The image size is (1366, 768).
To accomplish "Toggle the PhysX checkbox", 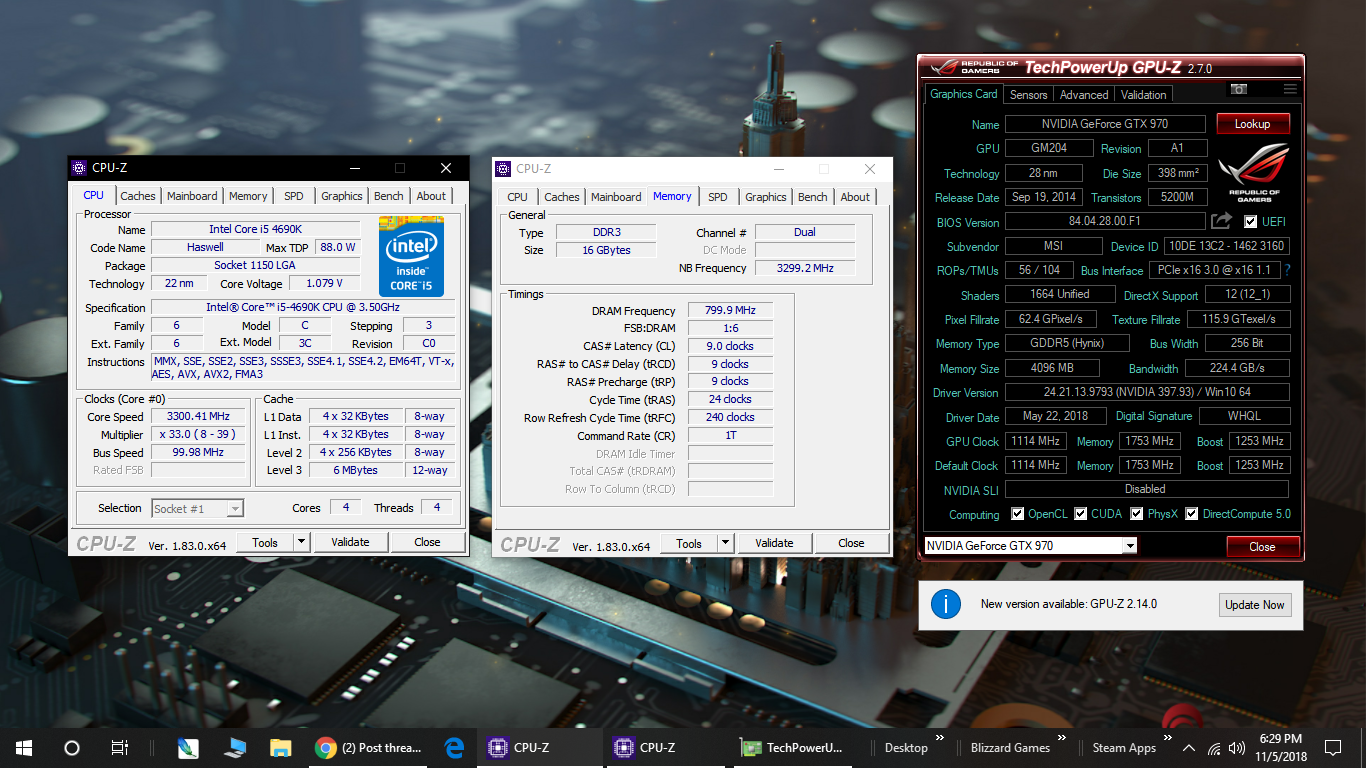I will tap(1137, 514).
